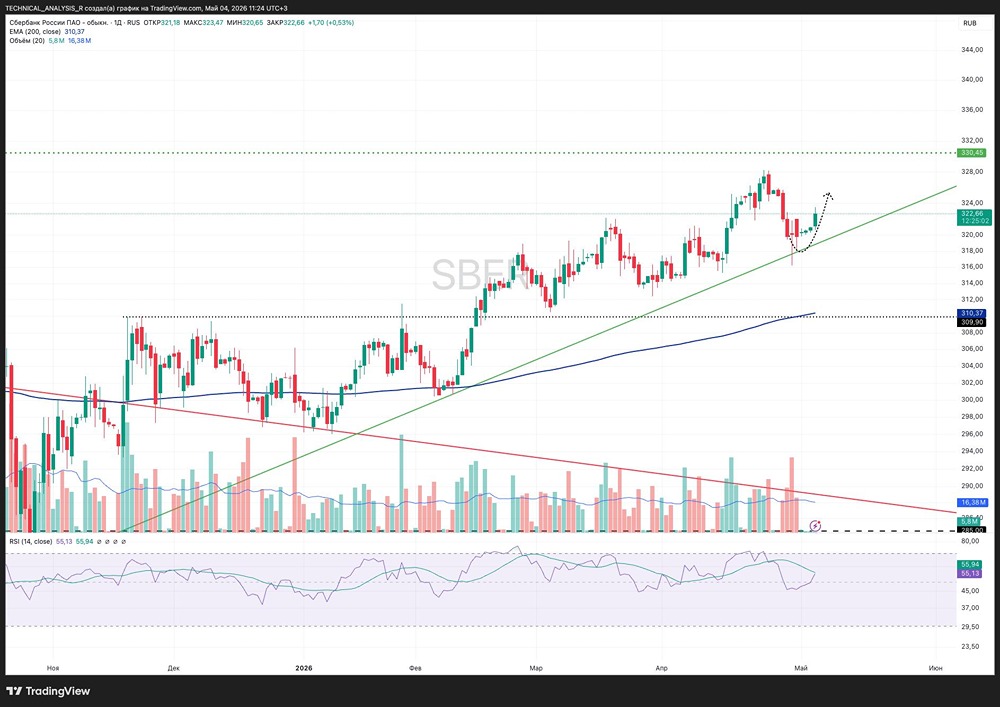
Task: Click the blue volume average label 16,38M
Action: click(x=973, y=502)
